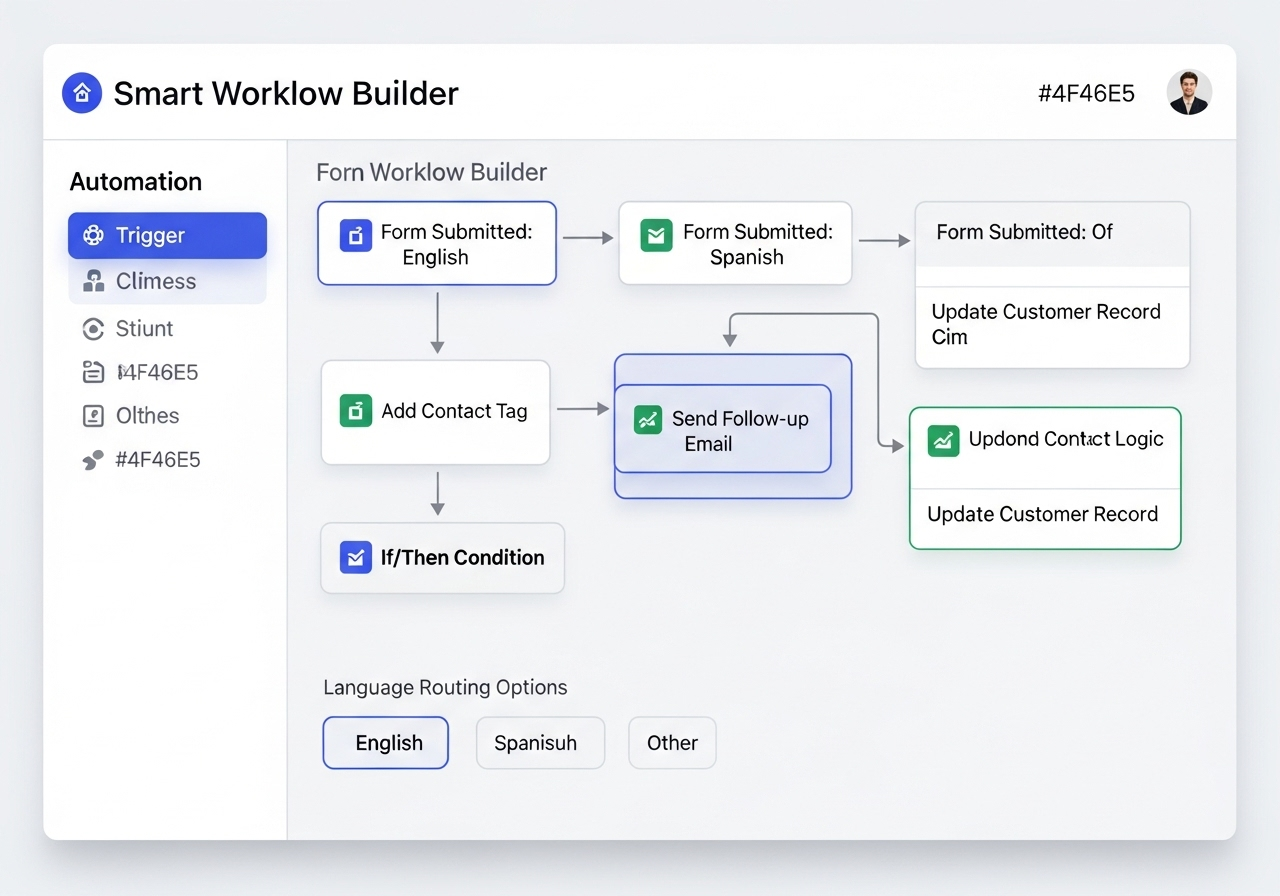Open the user profile avatar
This screenshot has width=1280, height=896.
click(1189, 92)
